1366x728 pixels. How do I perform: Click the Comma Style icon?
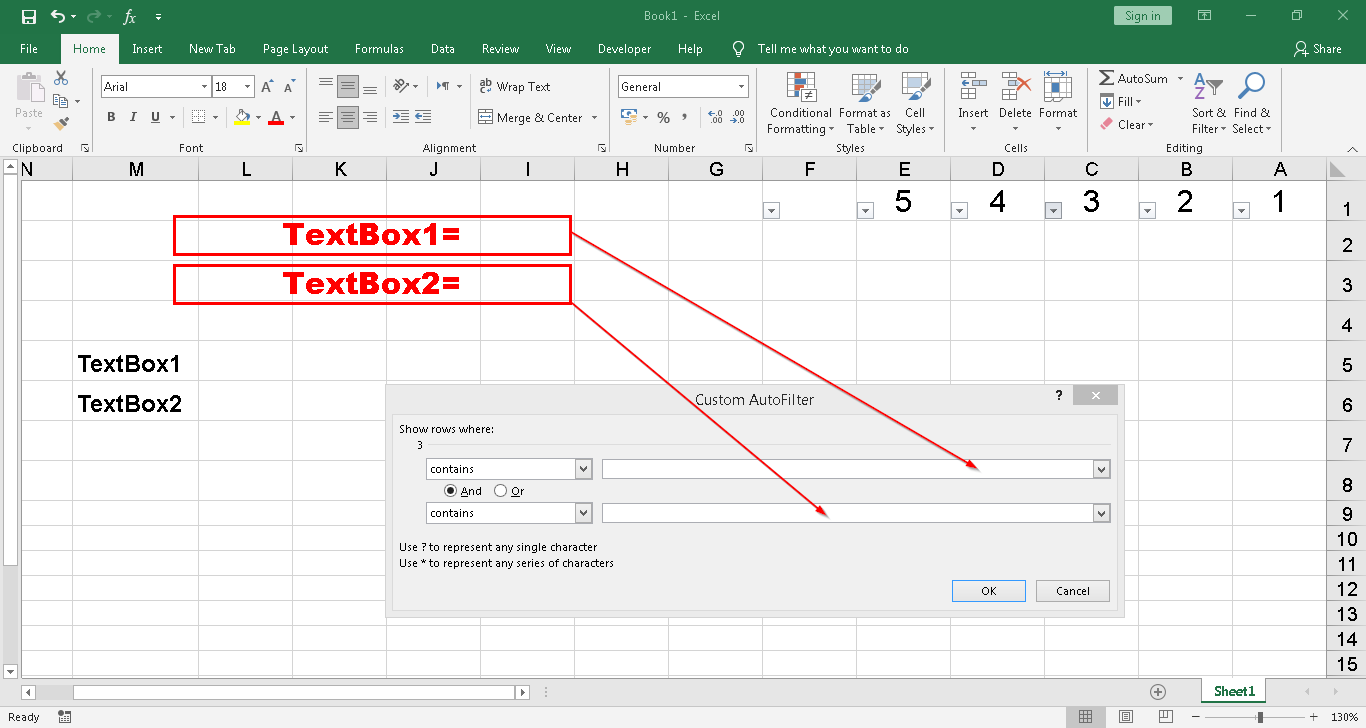click(685, 118)
